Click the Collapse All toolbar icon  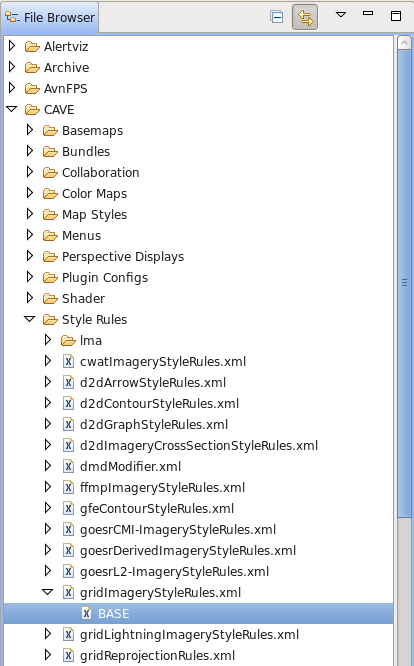click(x=276, y=17)
